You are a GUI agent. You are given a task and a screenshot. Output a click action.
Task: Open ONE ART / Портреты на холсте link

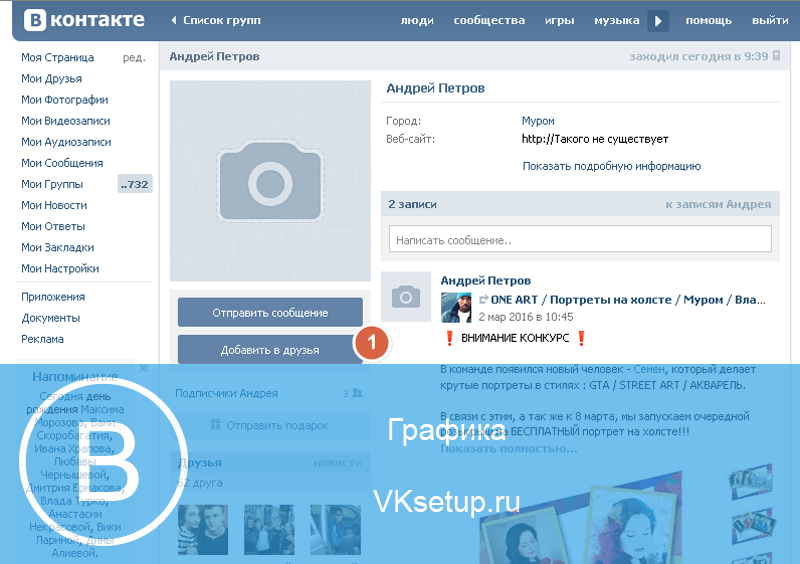(628, 300)
